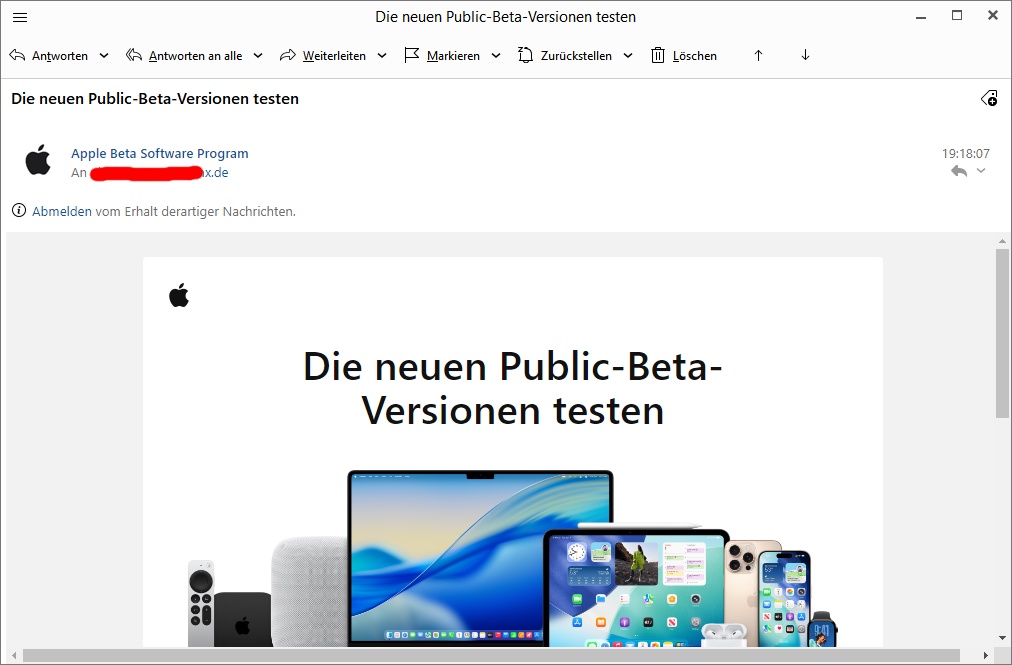Click the info icon beside Abmelden

19,210
